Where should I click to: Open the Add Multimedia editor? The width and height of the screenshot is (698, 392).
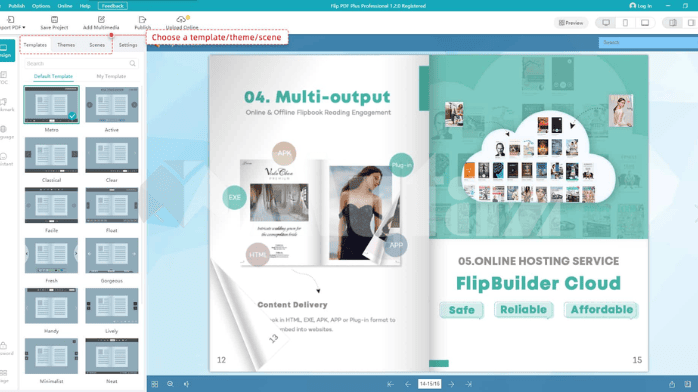pos(101,23)
